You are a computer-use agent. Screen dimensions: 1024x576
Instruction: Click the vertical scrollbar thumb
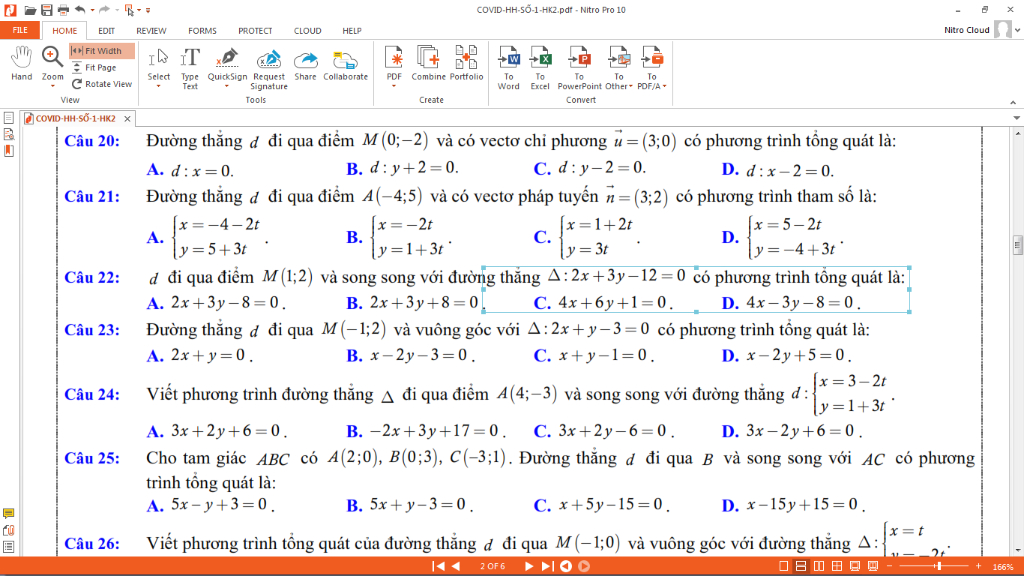click(x=1017, y=245)
